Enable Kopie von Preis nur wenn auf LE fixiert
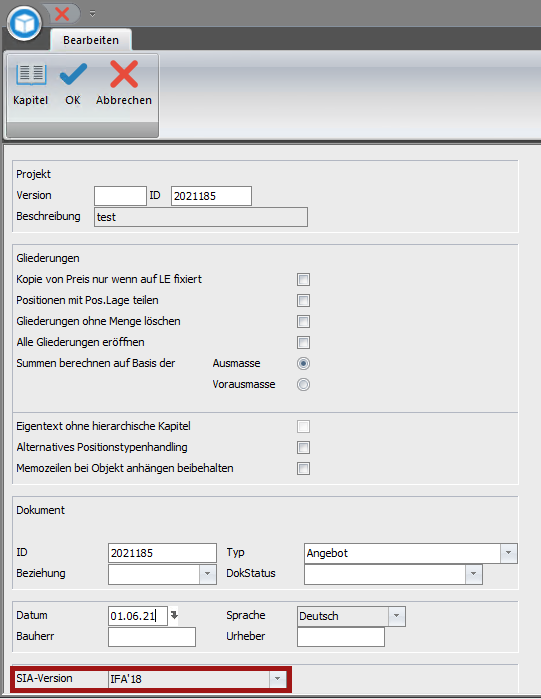Screen dimensions: 541x699 coord(303,280)
